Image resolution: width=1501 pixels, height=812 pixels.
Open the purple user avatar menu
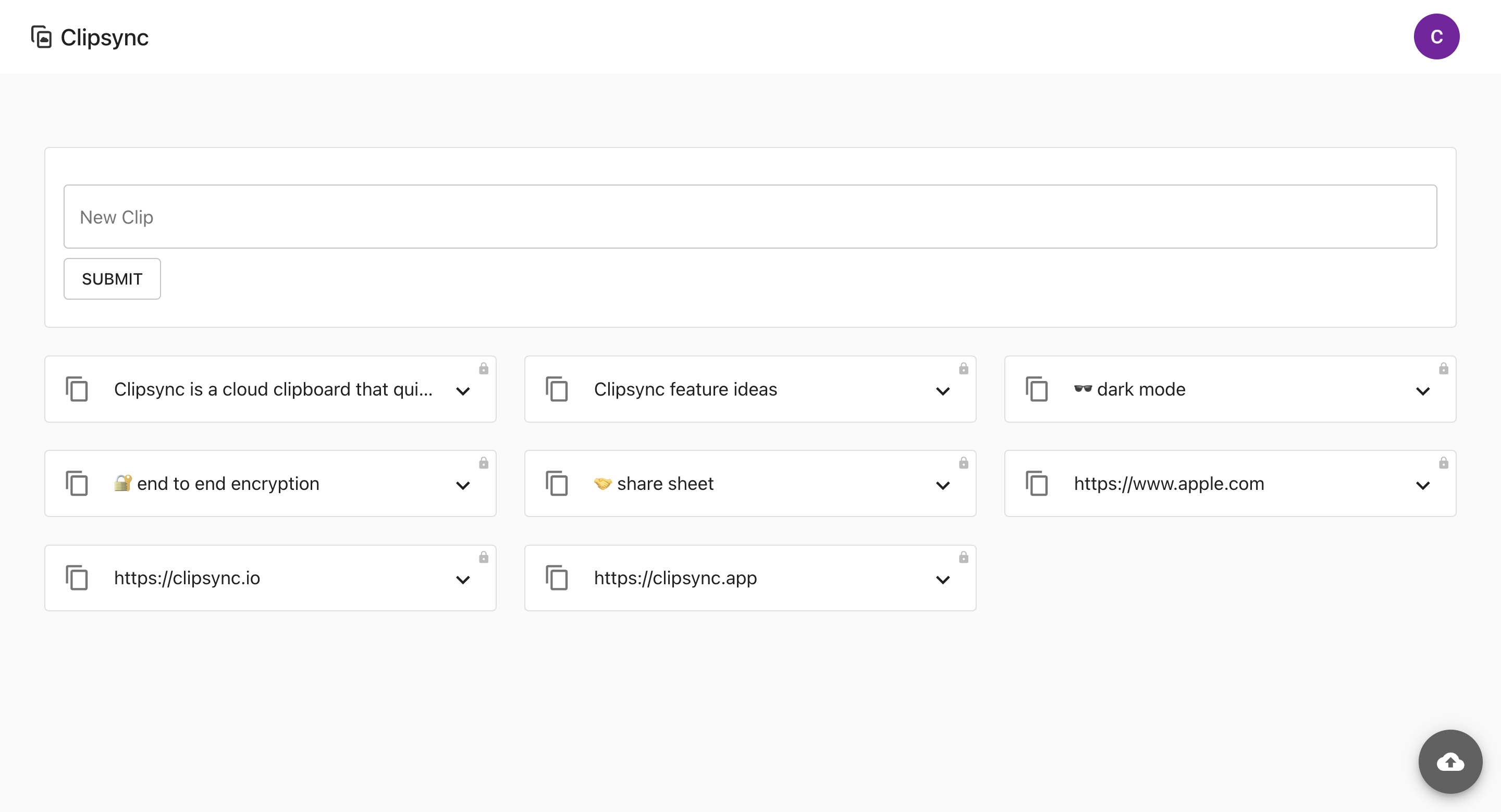tap(1436, 36)
